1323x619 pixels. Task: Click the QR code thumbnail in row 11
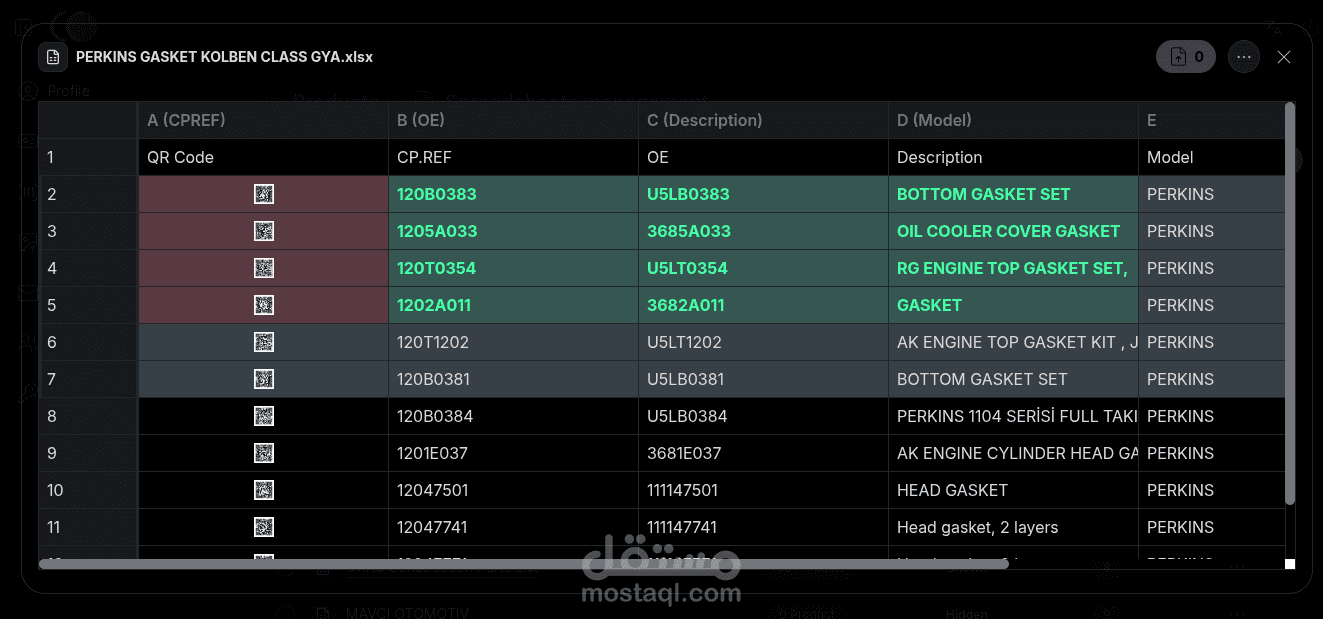pyautogui.click(x=264, y=527)
